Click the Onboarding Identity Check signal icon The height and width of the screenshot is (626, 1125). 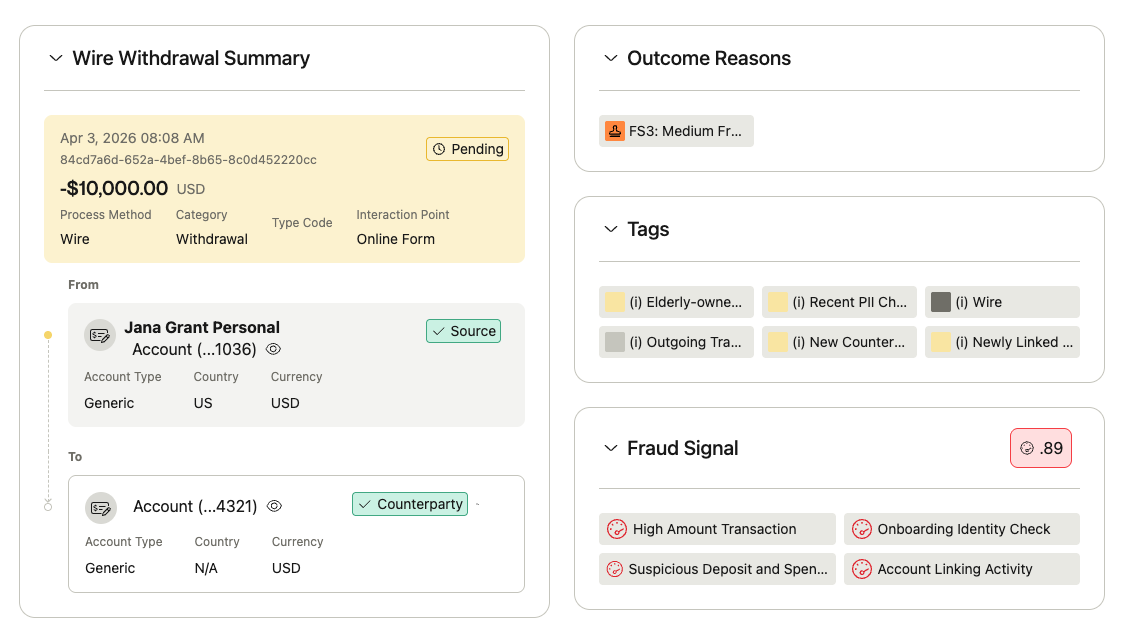tap(861, 529)
